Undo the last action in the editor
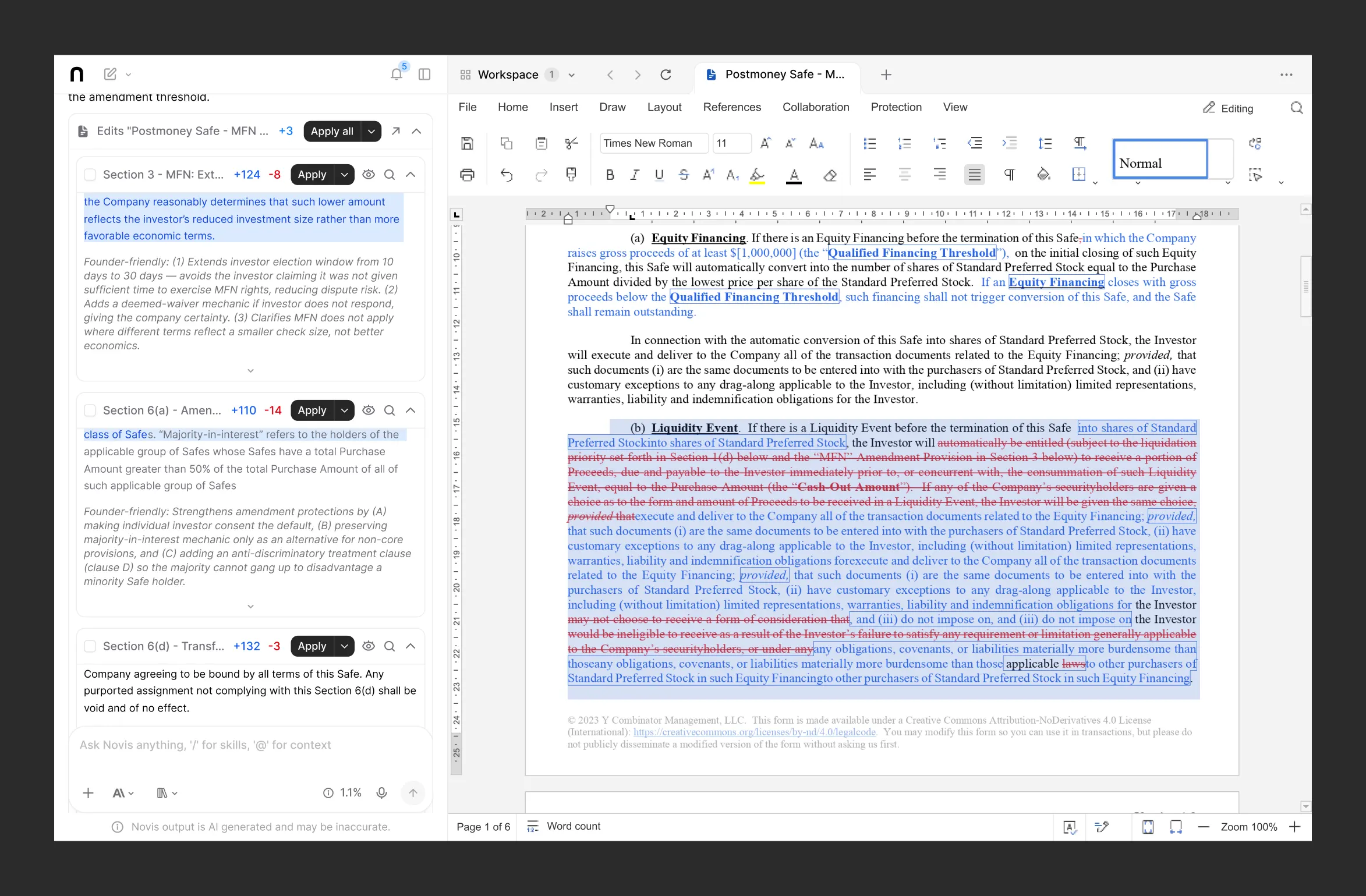 (507, 175)
